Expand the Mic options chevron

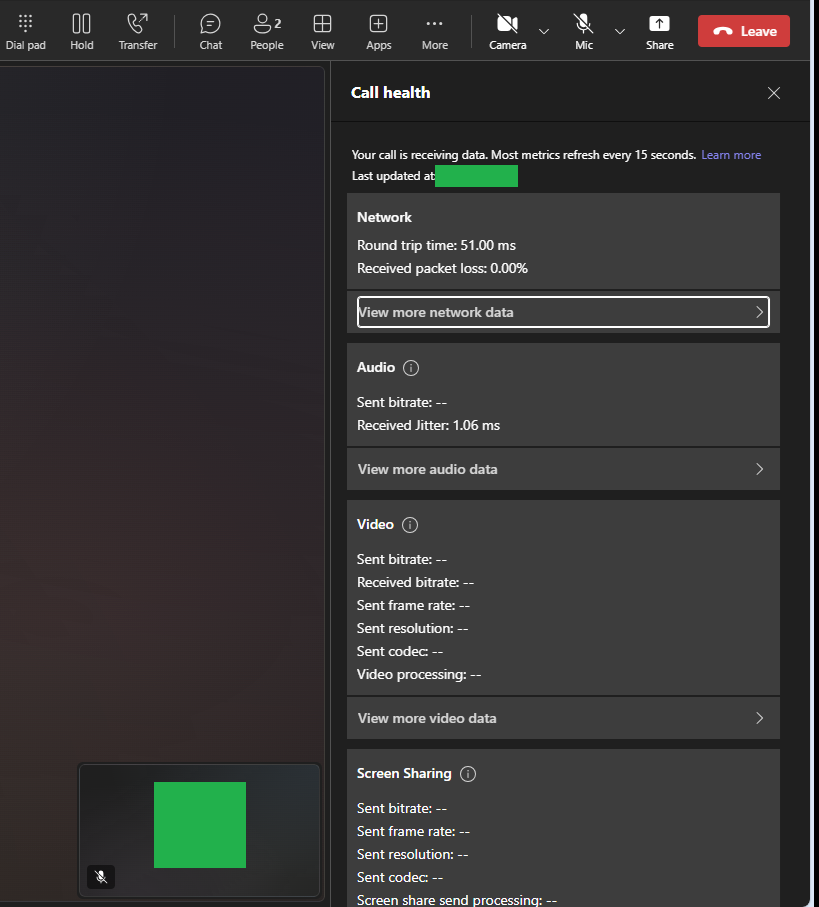pyautogui.click(x=619, y=31)
